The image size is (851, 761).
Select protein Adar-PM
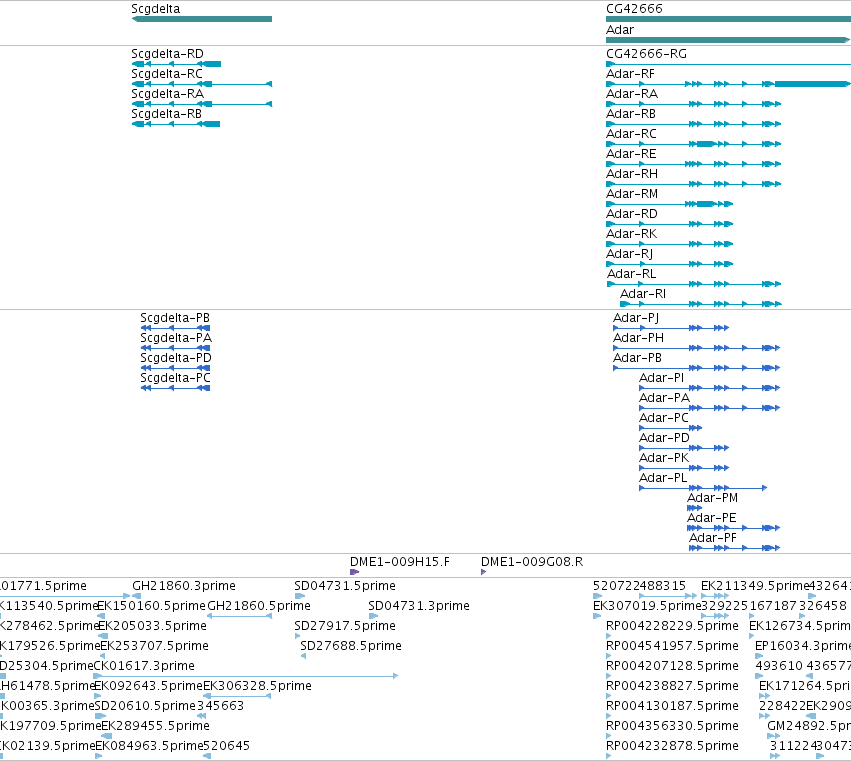coord(713,498)
